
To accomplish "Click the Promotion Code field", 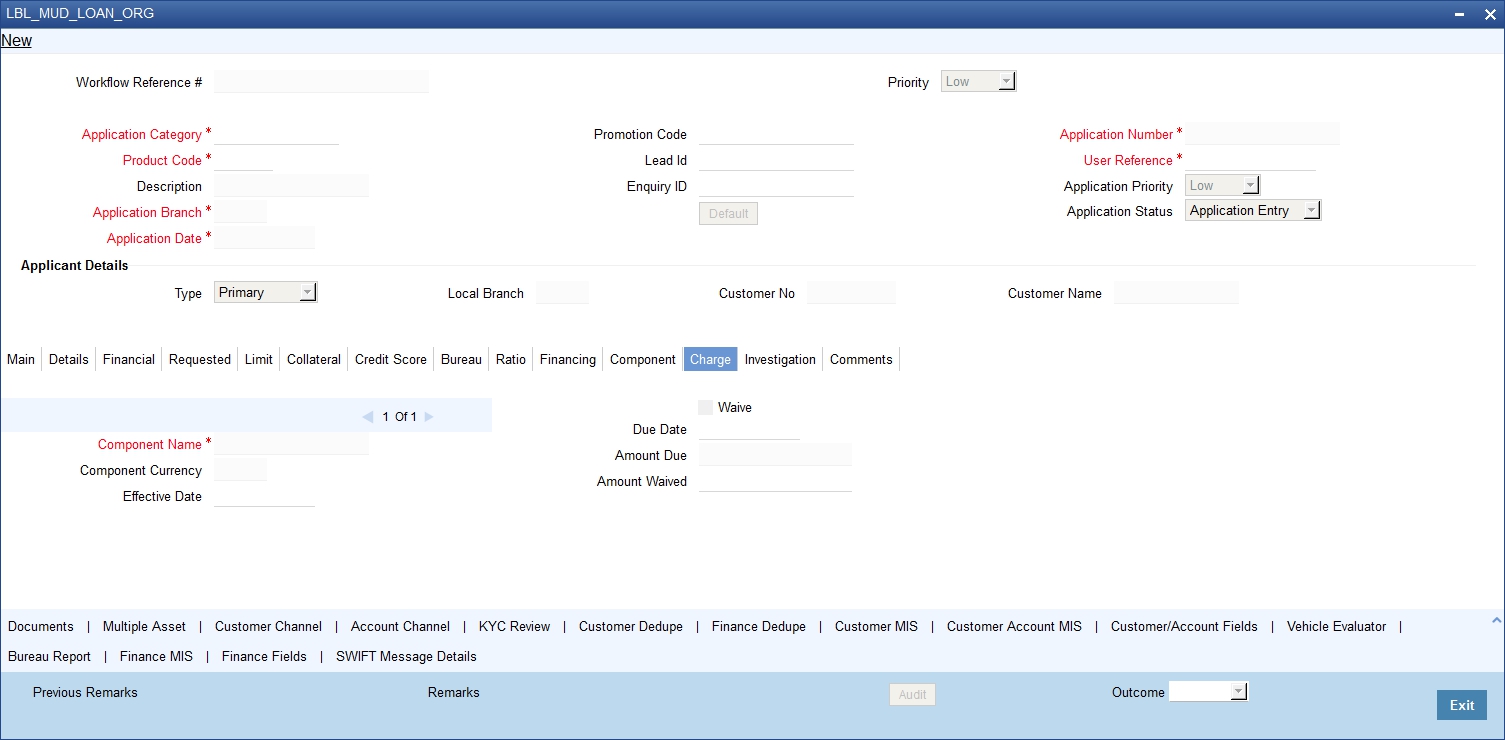I will point(776,134).
